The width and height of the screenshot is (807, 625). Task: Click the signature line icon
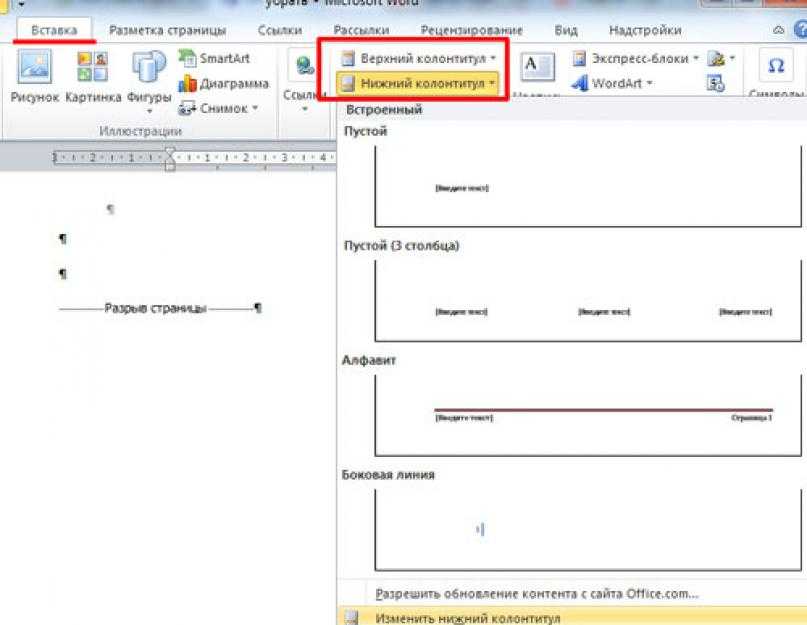click(x=716, y=58)
